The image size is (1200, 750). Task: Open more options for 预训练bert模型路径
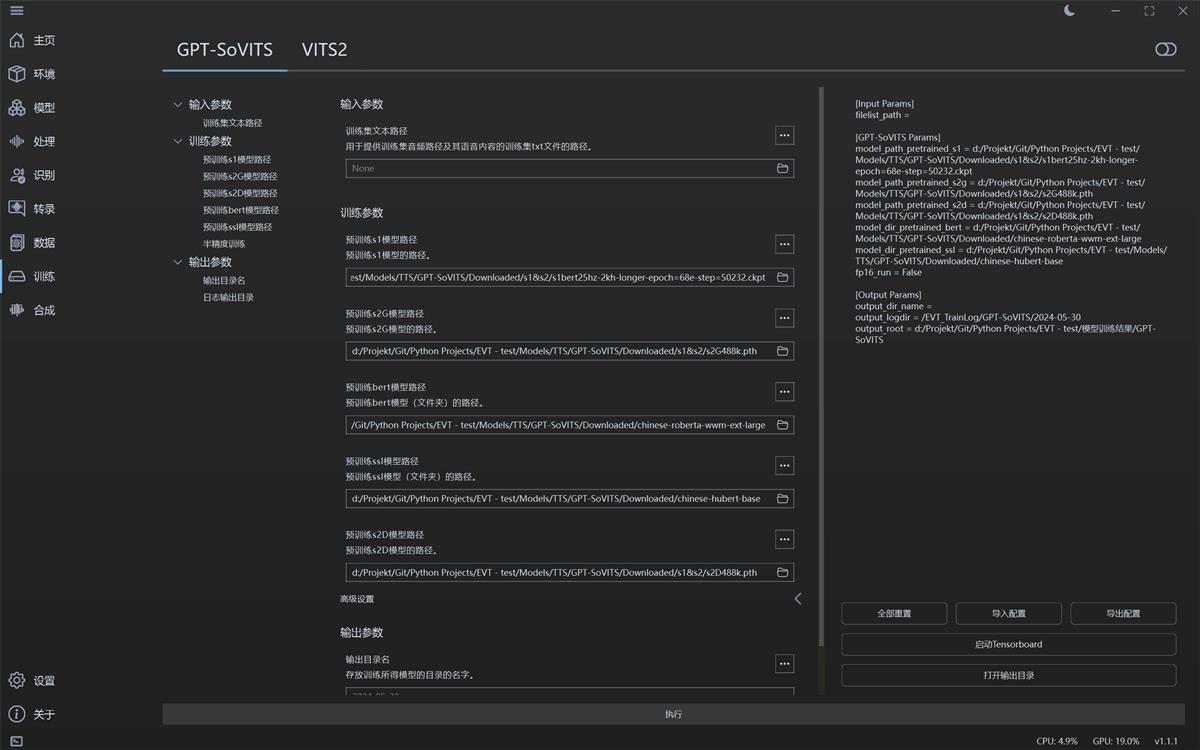(x=784, y=392)
